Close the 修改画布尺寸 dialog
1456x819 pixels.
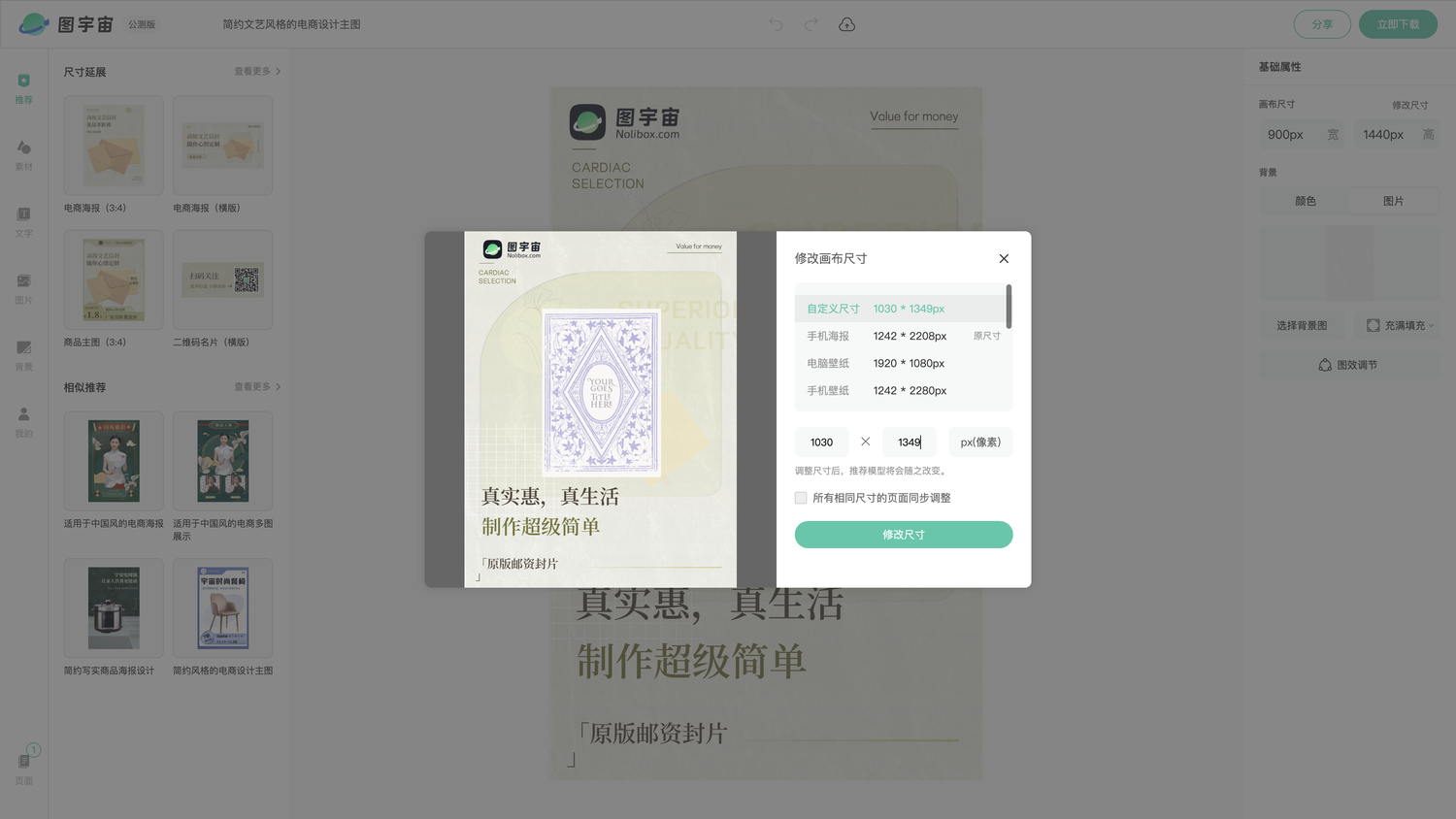[1004, 258]
